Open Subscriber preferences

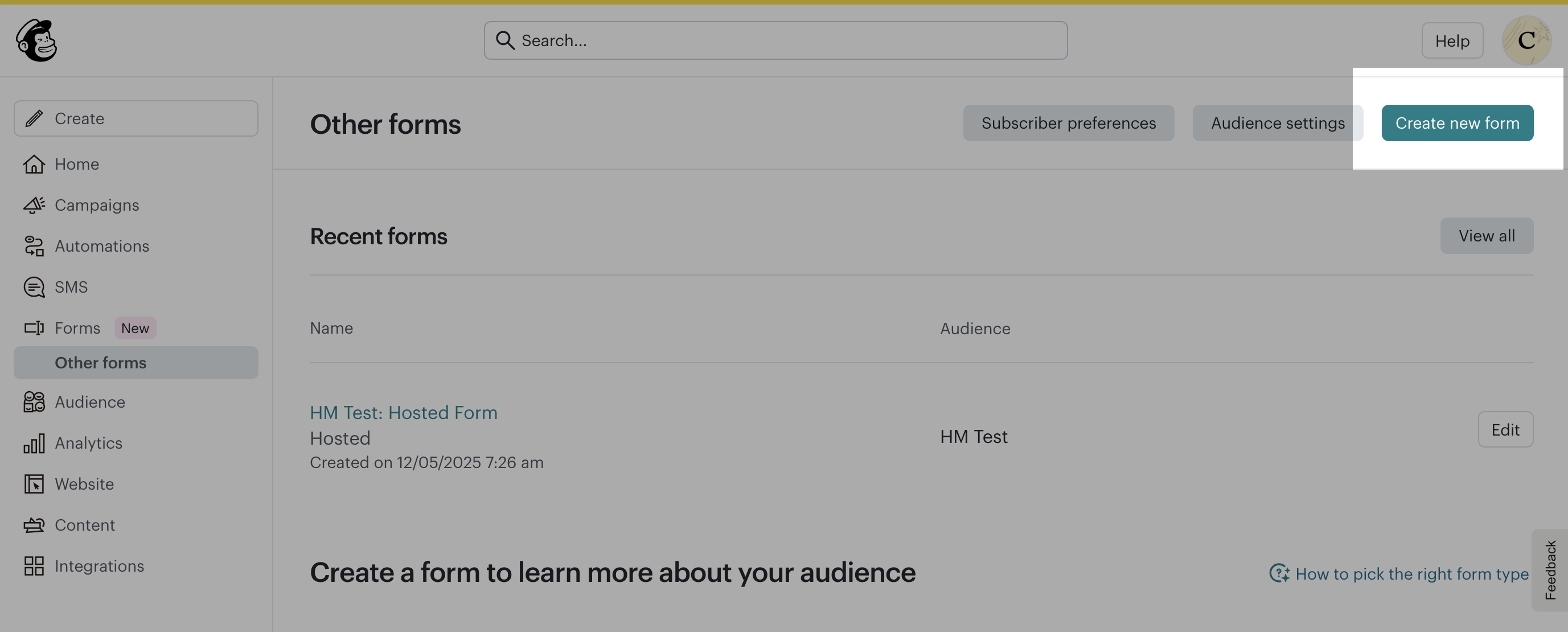pos(1068,123)
